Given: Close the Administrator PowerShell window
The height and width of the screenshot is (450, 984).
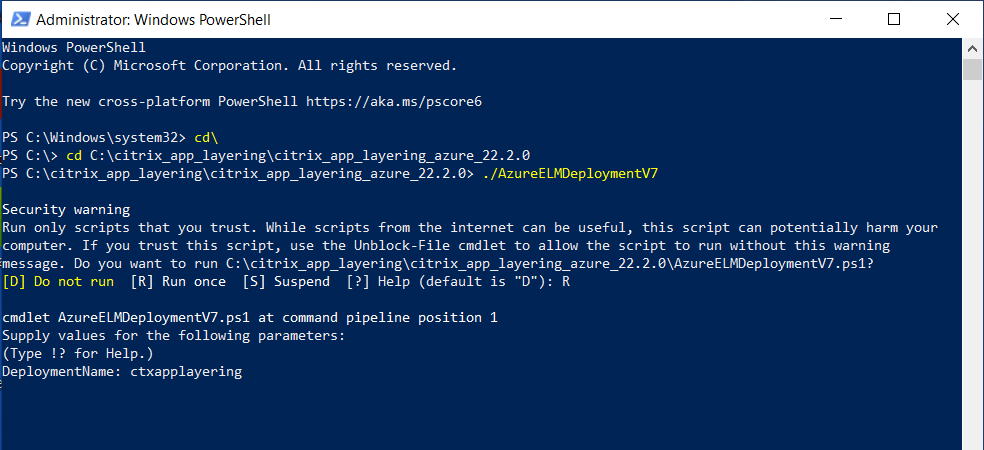Looking at the screenshot, I should coord(941,19).
